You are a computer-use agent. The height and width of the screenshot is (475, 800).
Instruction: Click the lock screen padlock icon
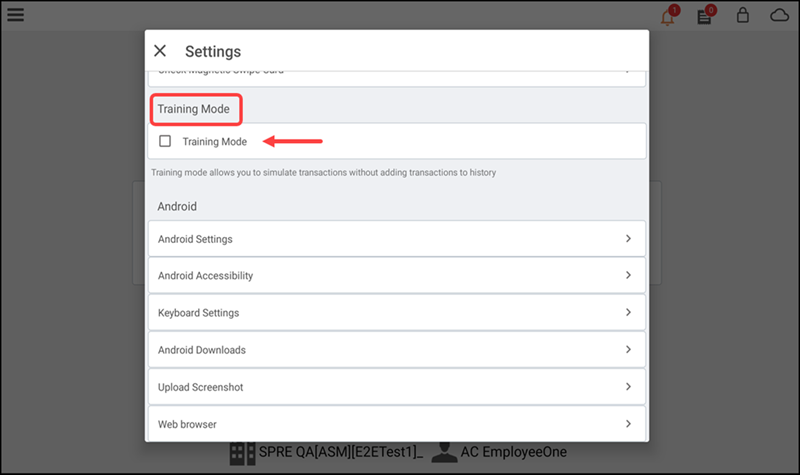(742, 16)
